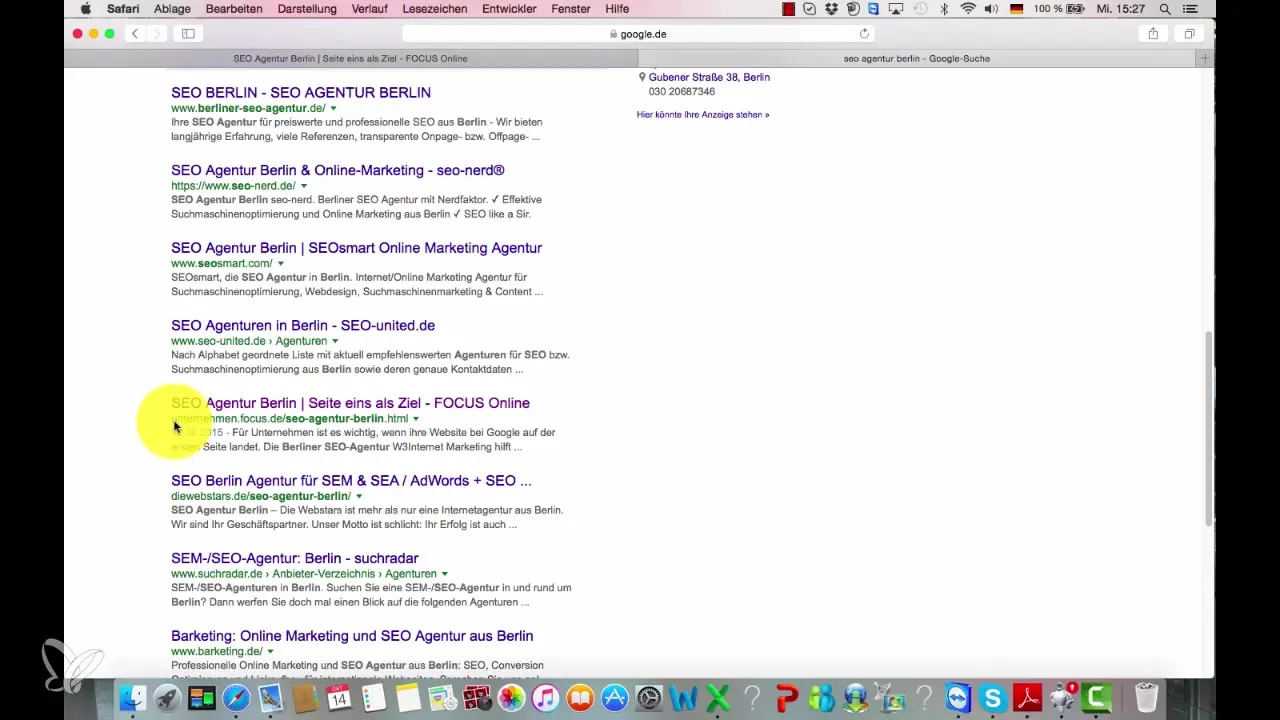This screenshot has width=1280, height=720.
Task: Open System Preferences gear in the Dock
Action: coord(649,697)
